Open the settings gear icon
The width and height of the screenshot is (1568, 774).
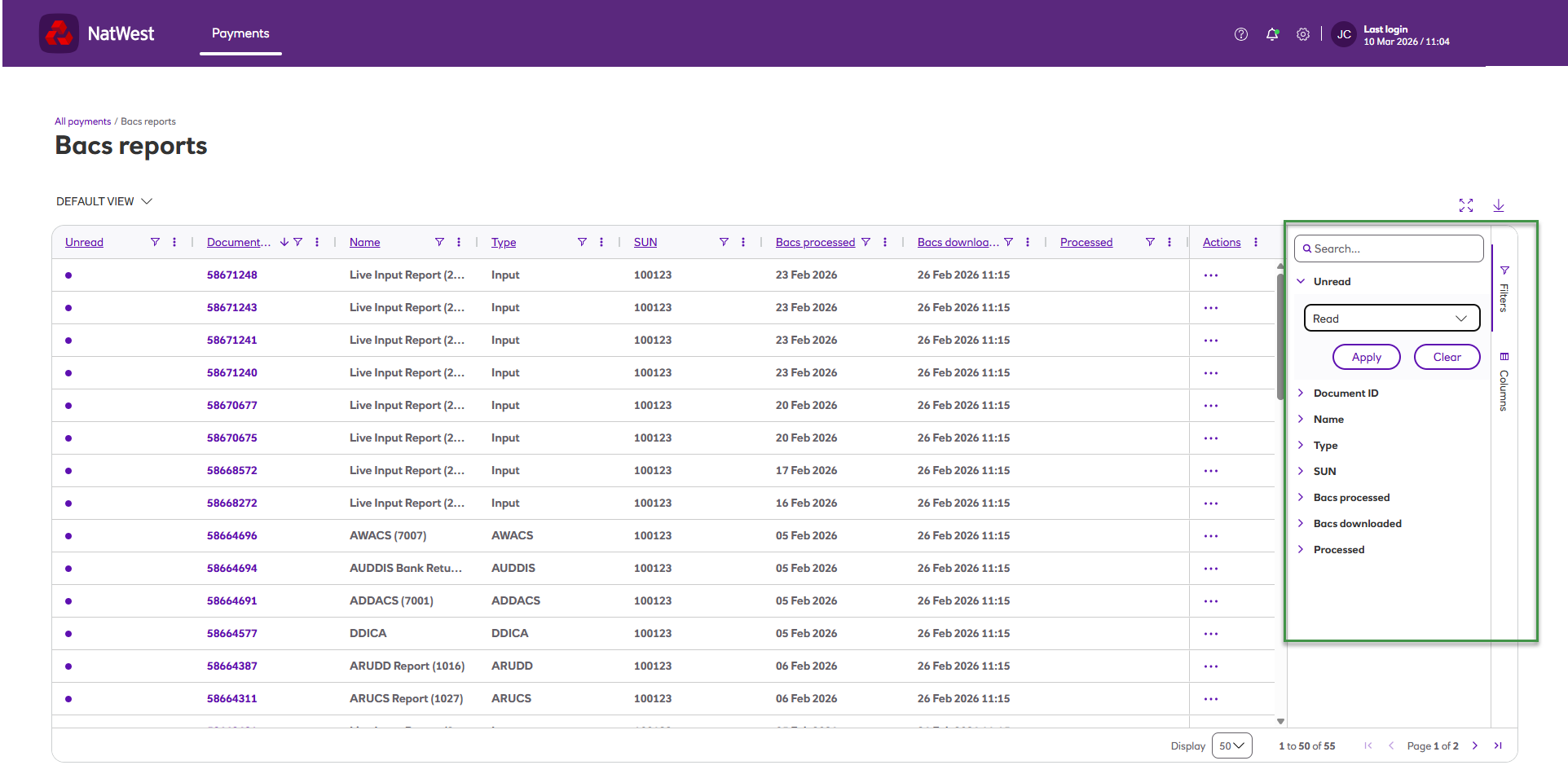pyautogui.click(x=1303, y=34)
